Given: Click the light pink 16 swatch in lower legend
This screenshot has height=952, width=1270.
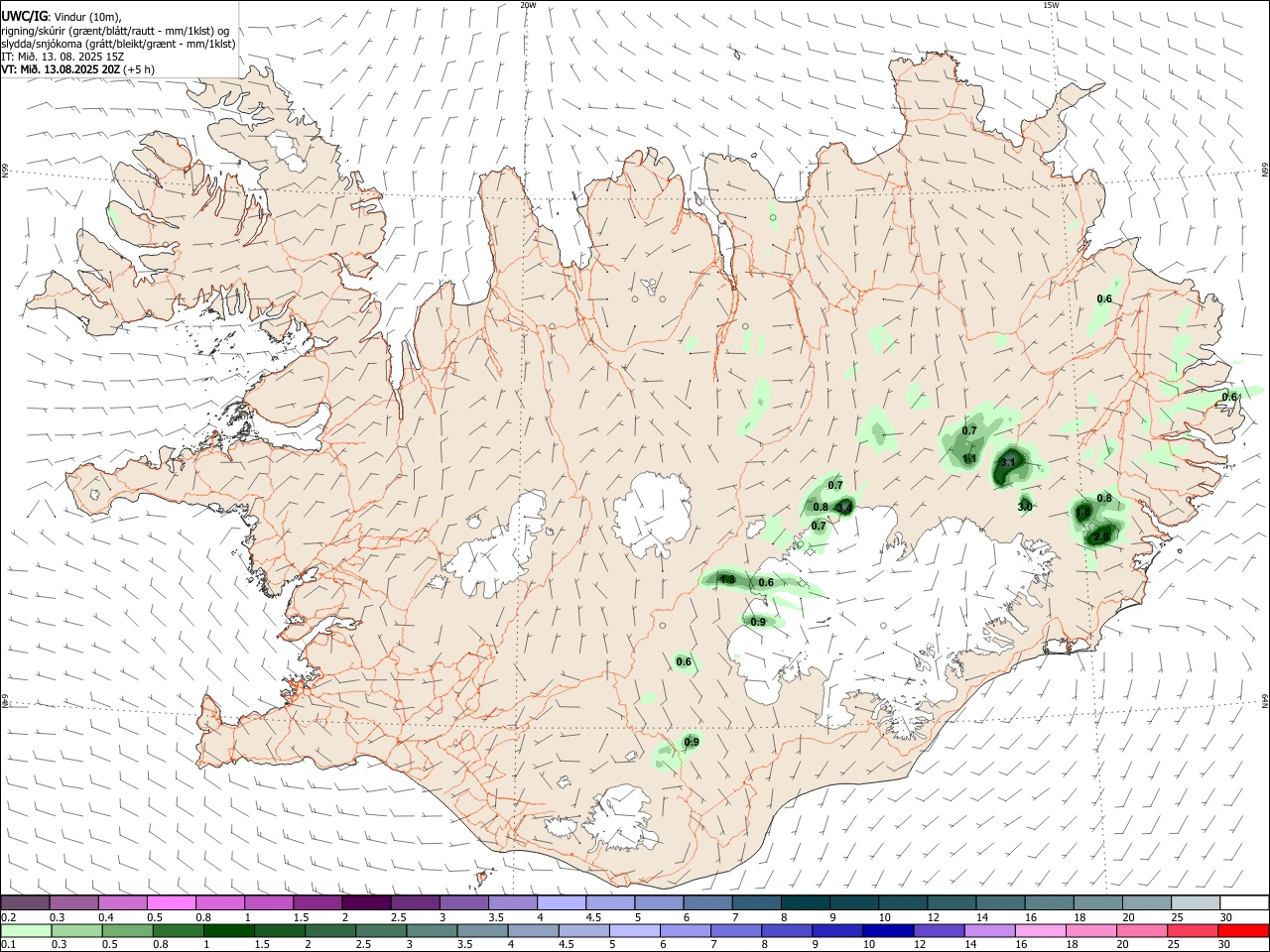Looking at the screenshot, I should tap(1039, 930).
